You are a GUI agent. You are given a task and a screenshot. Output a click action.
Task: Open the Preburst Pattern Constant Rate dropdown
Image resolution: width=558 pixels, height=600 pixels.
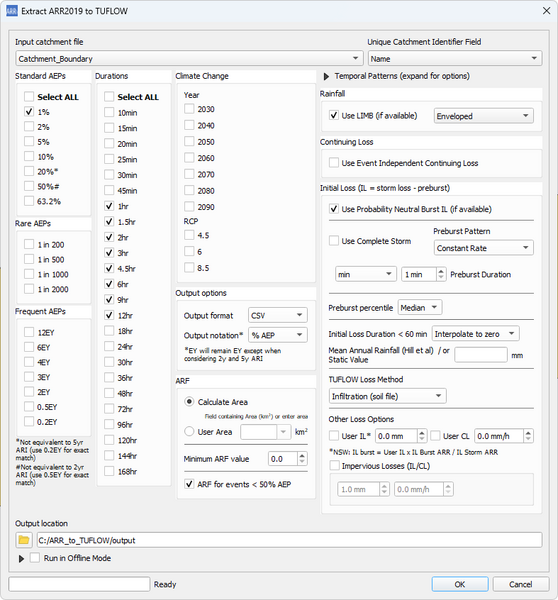[x=483, y=248]
